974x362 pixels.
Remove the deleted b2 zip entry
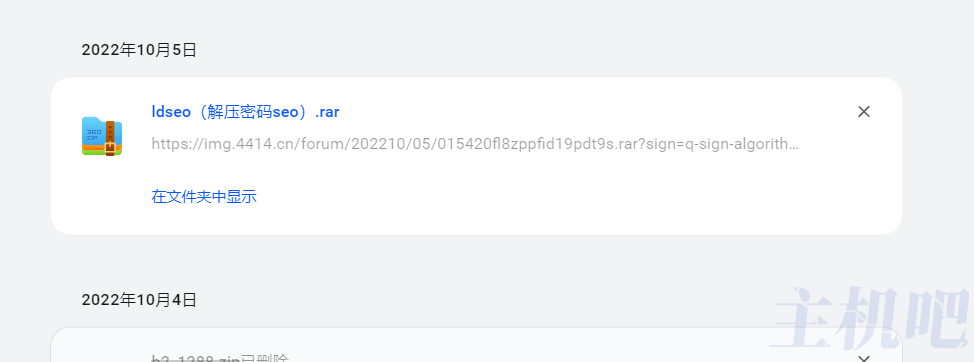tap(863, 358)
